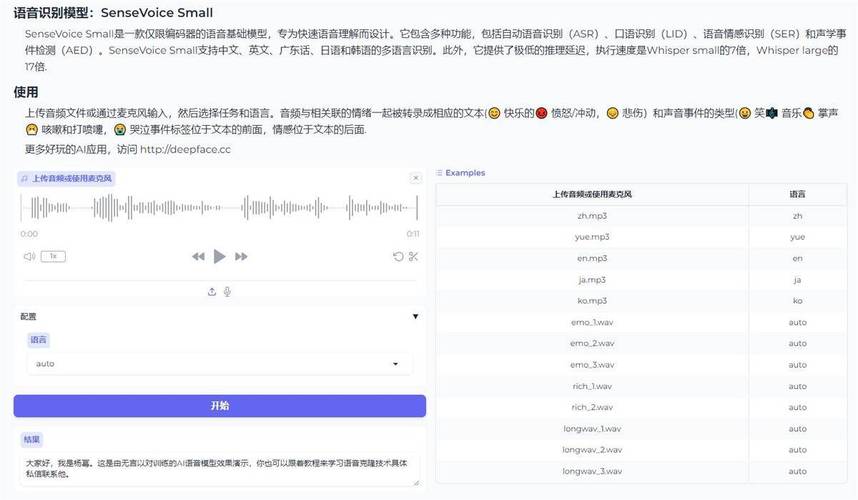Seek within the audio waveform
Image resolution: width=858 pixels, height=500 pixels.
pos(219,208)
